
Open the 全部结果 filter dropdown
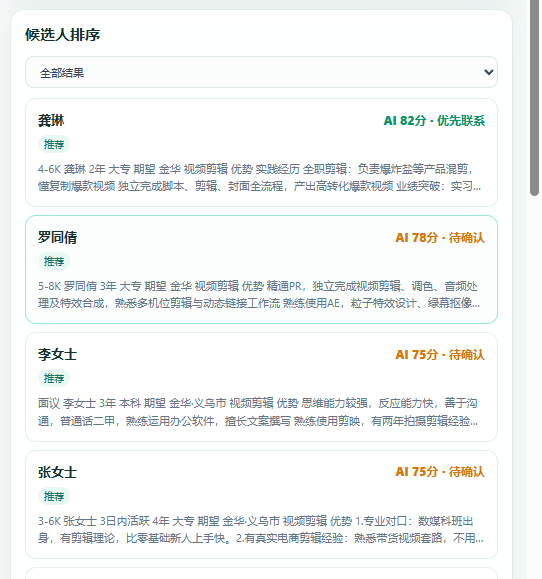[x=261, y=72]
